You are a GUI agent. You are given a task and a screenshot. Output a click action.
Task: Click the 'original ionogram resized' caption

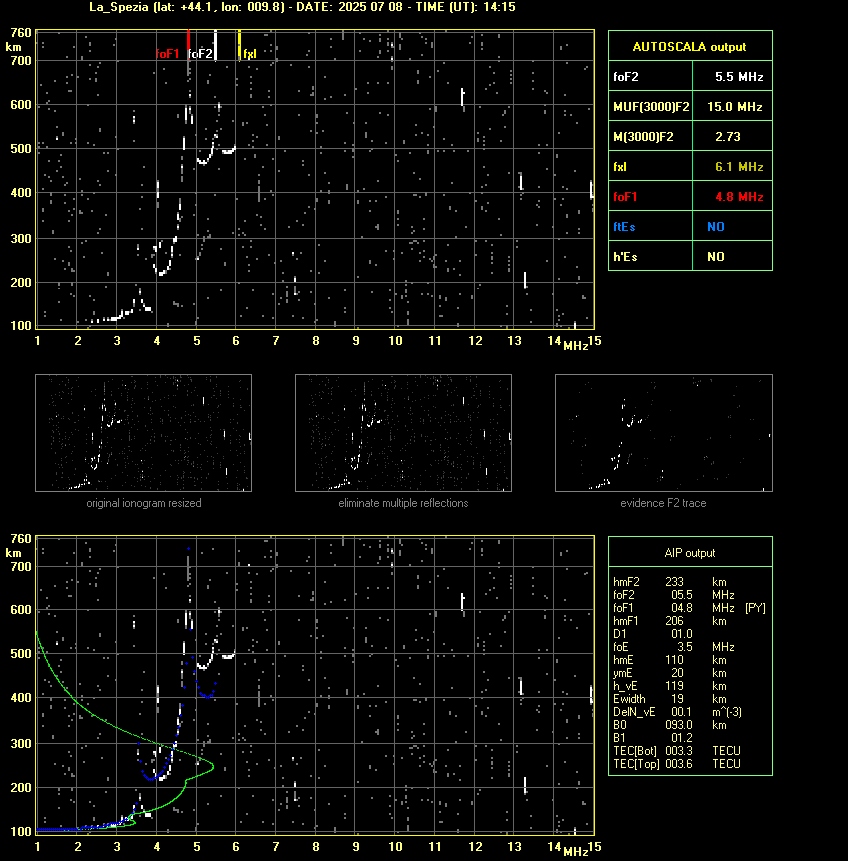click(x=144, y=503)
